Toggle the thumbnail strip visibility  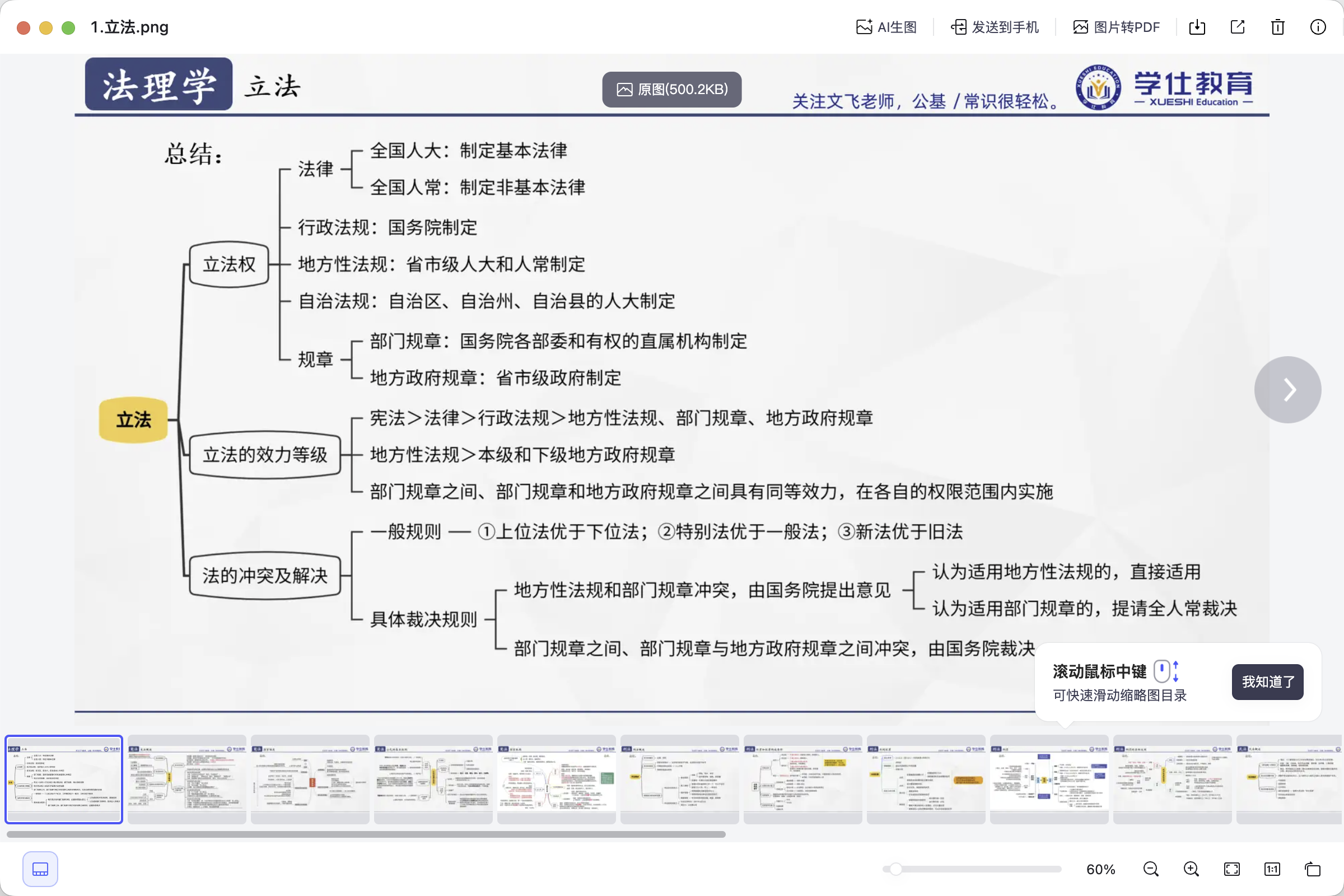pyautogui.click(x=40, y=869)
